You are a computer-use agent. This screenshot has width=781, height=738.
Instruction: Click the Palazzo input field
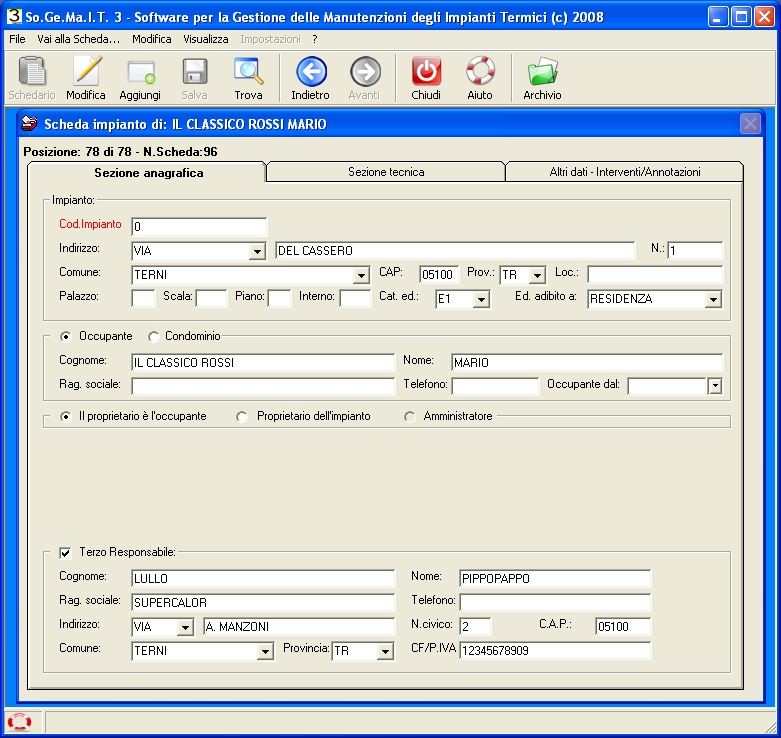143,299
